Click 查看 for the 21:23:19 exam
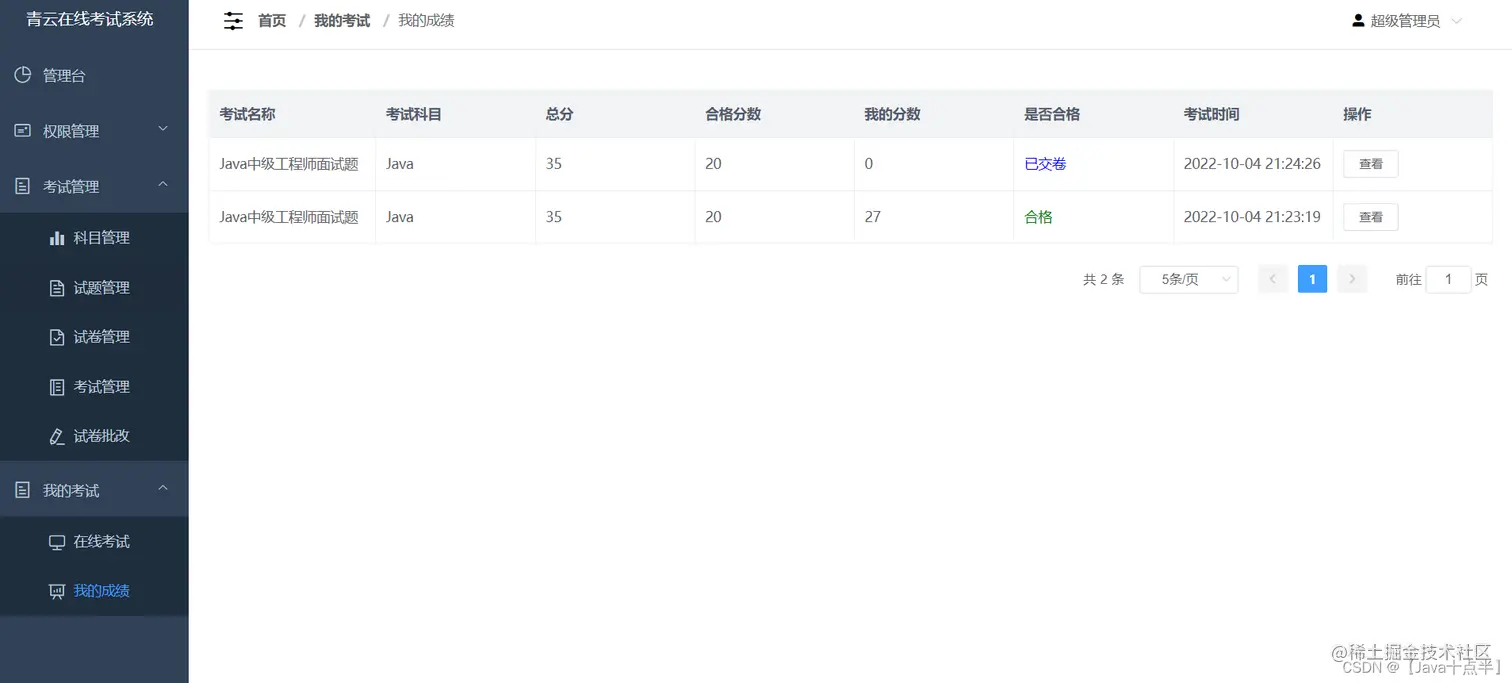The width and height of the screenshot is (1512, 683). [x=1370, y=217]
